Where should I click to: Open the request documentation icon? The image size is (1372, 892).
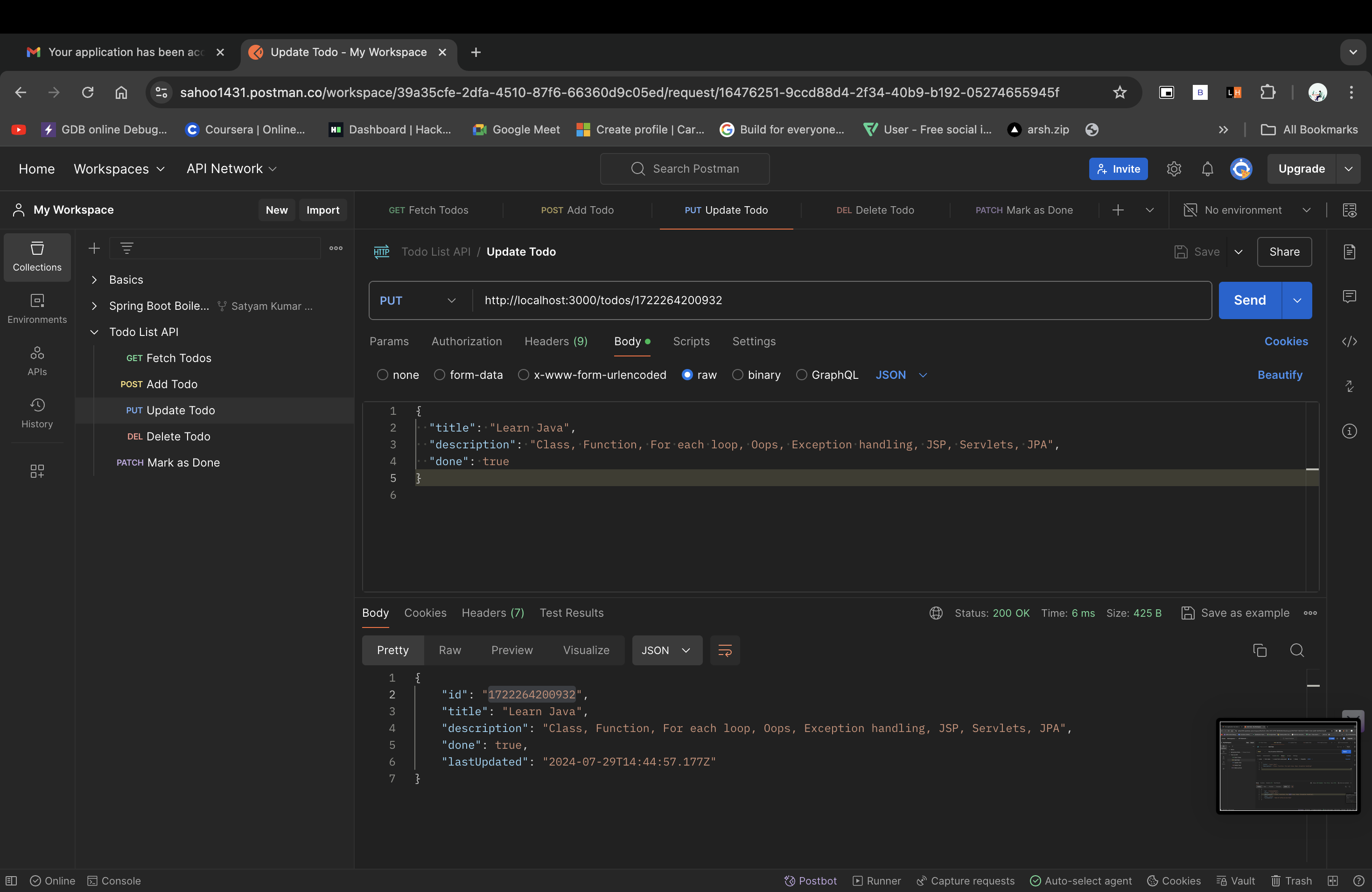coord(1349,252)
